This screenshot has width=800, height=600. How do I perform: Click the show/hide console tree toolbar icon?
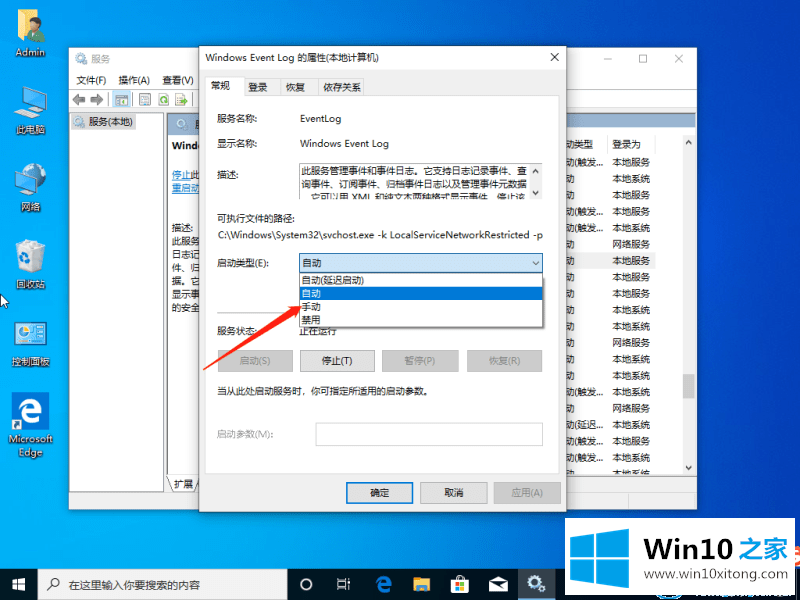click(121, 99)
